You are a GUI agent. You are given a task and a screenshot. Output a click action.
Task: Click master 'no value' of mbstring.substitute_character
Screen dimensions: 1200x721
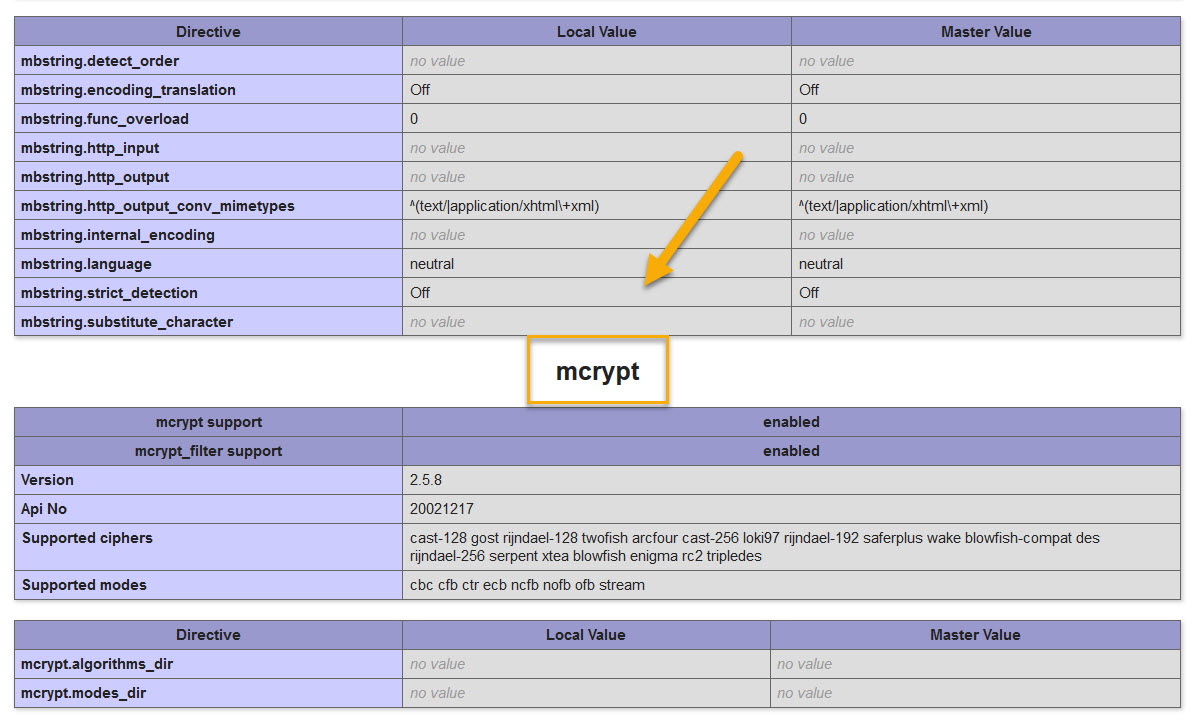tap(826, 322)
